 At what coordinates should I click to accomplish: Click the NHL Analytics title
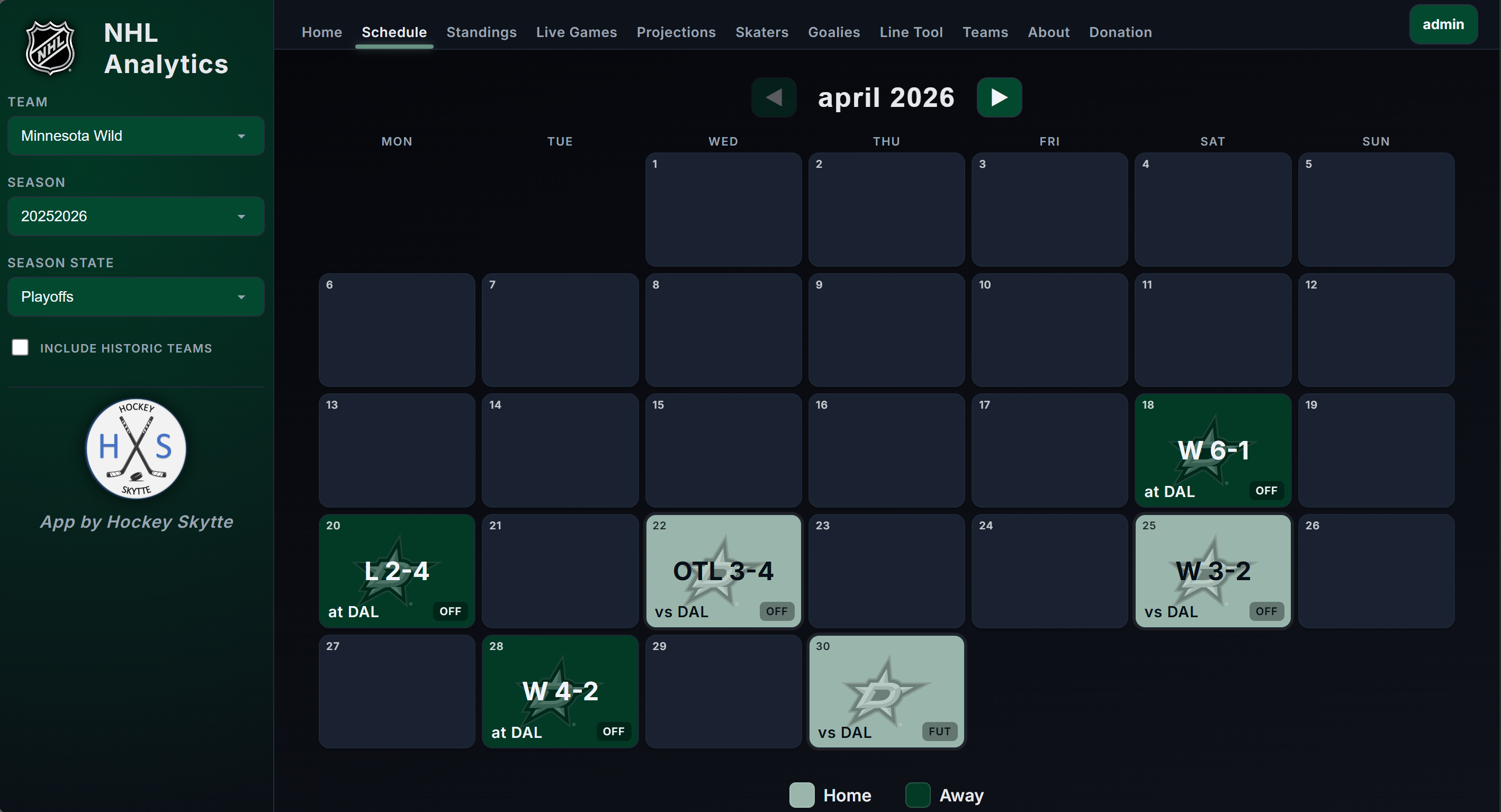166,48
